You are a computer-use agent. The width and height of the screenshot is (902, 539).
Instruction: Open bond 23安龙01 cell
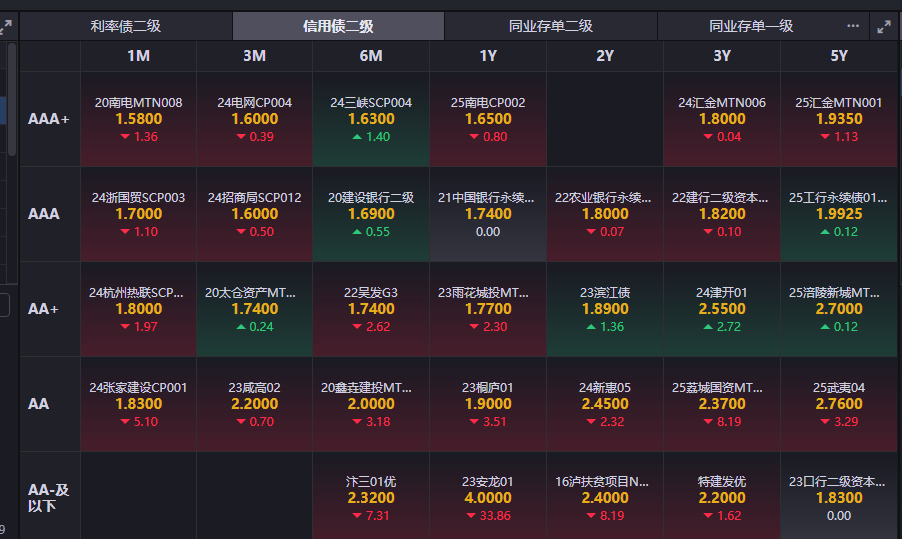488,496
